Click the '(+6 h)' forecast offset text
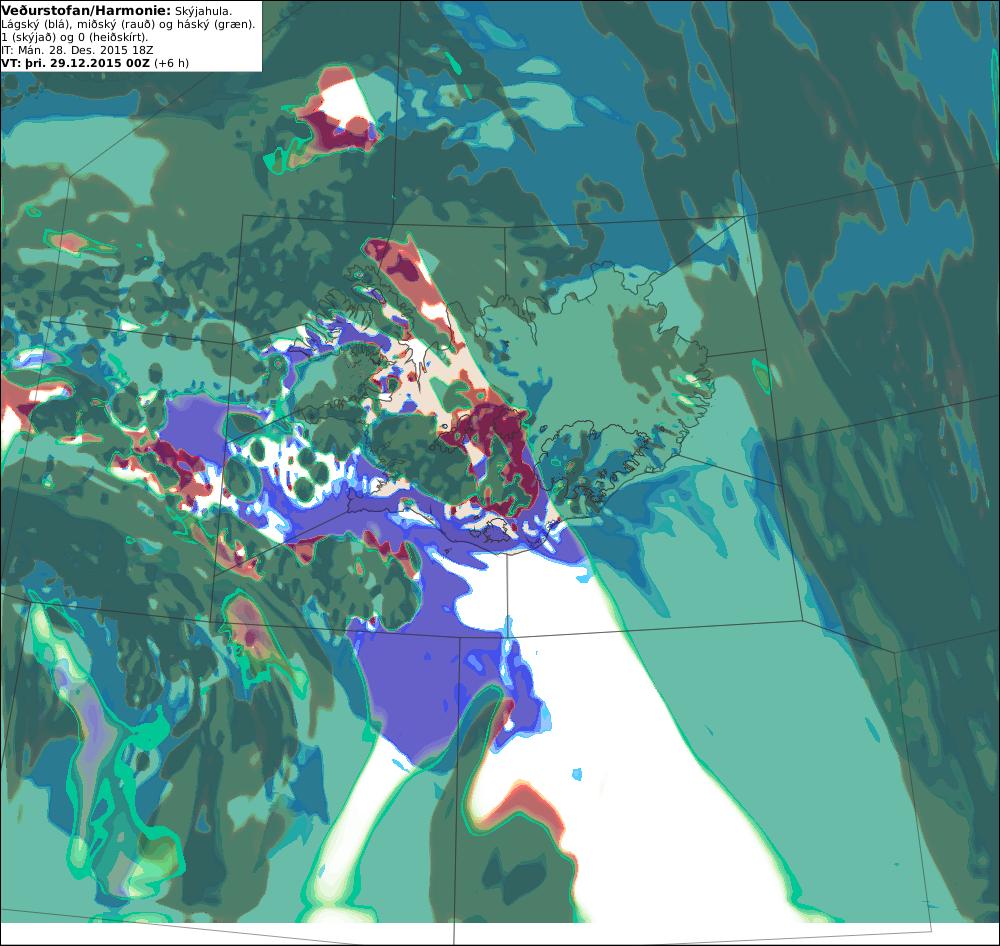1000x946 pixels. (172, 63)
